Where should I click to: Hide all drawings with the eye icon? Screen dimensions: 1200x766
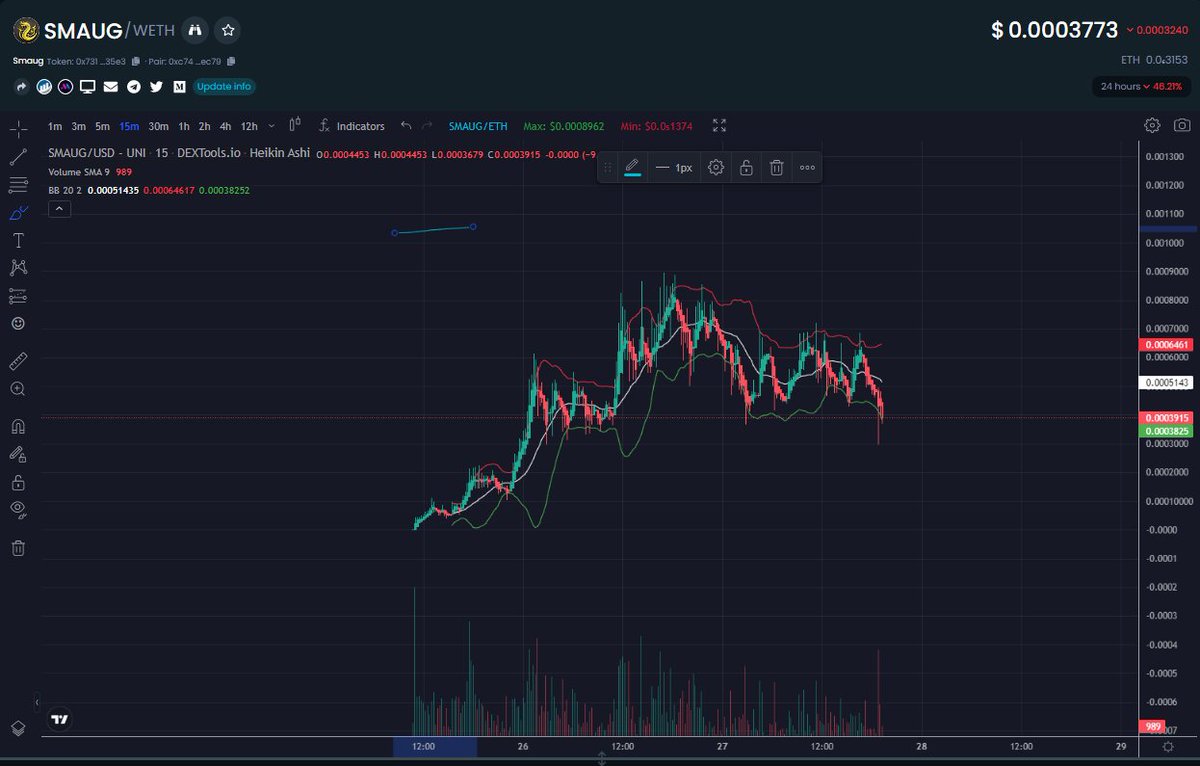[18, 510]
